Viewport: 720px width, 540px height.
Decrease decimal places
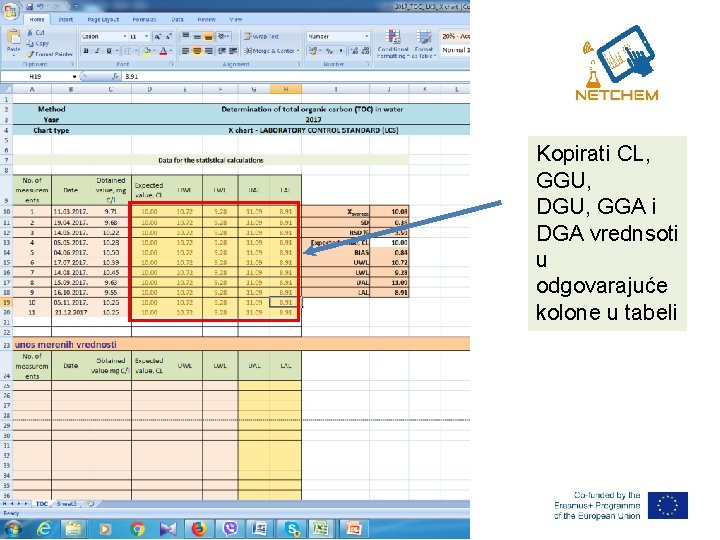coord(366,51)
